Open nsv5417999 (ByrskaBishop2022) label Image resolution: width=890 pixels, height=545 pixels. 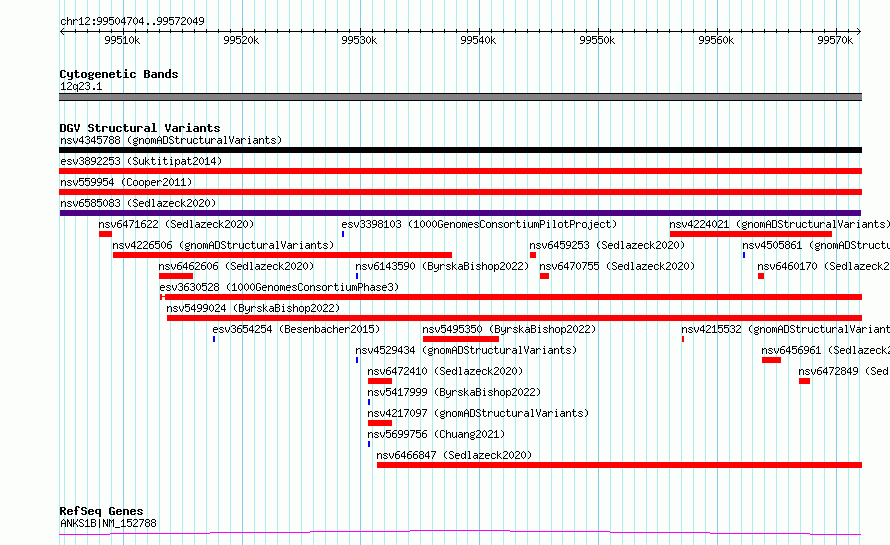tap(454, 392)
